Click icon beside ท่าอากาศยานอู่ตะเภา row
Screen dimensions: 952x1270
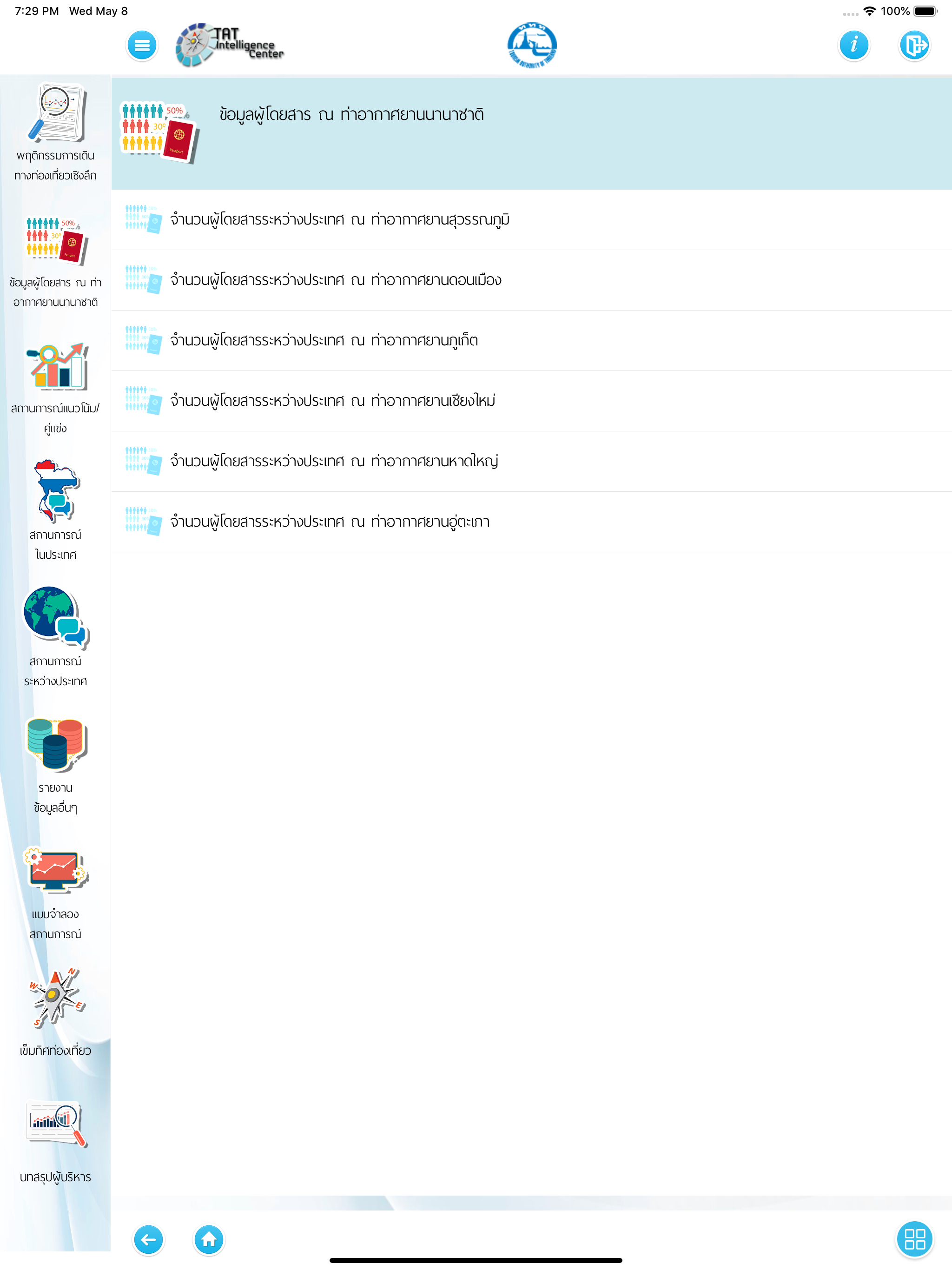pyautogui.click(x=143, y=521)
